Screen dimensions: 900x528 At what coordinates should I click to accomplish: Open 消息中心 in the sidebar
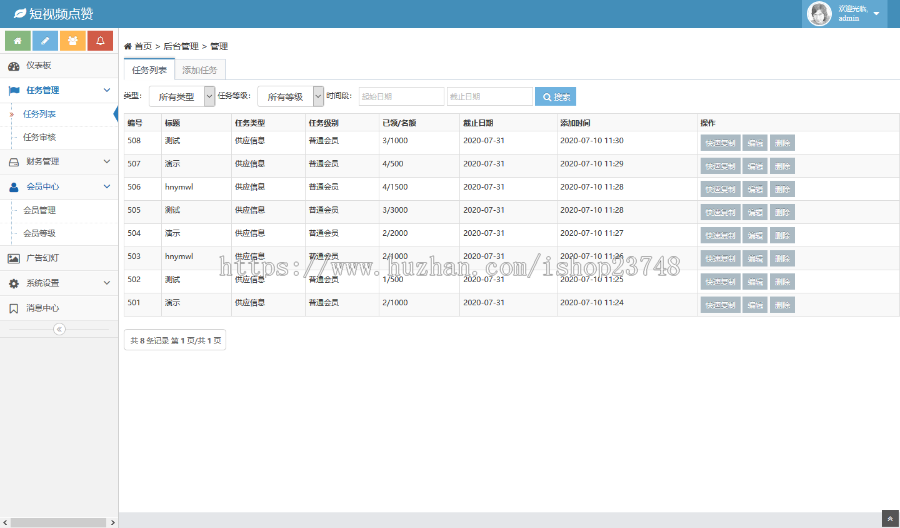tap(58, 308)
